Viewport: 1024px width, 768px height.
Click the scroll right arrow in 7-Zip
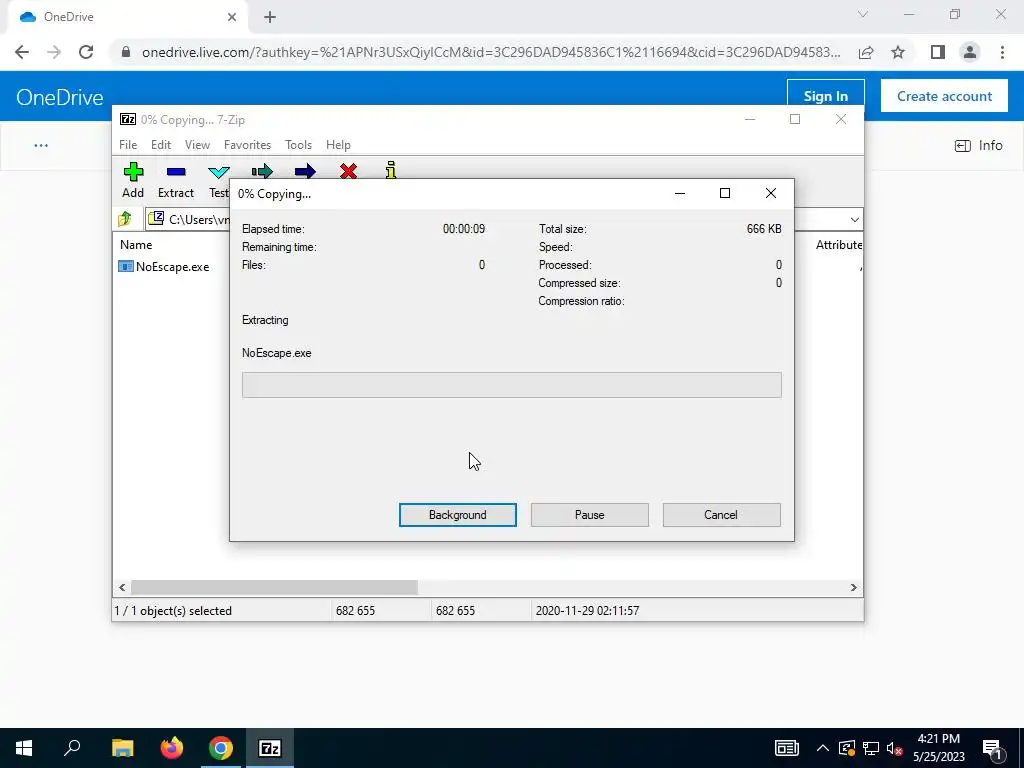[x=854, y=588]
